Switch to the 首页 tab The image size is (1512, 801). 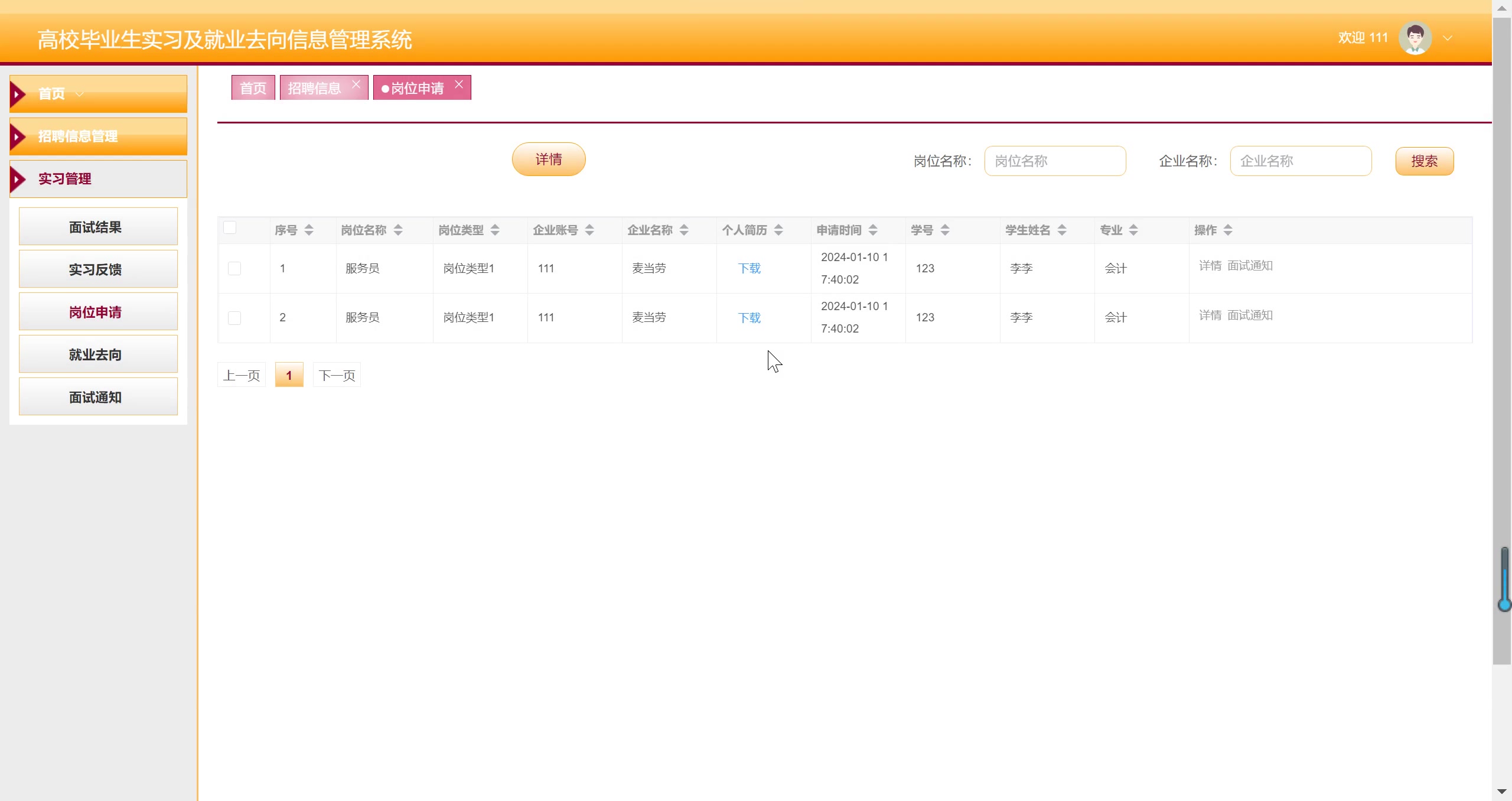(x=253, y=88)
